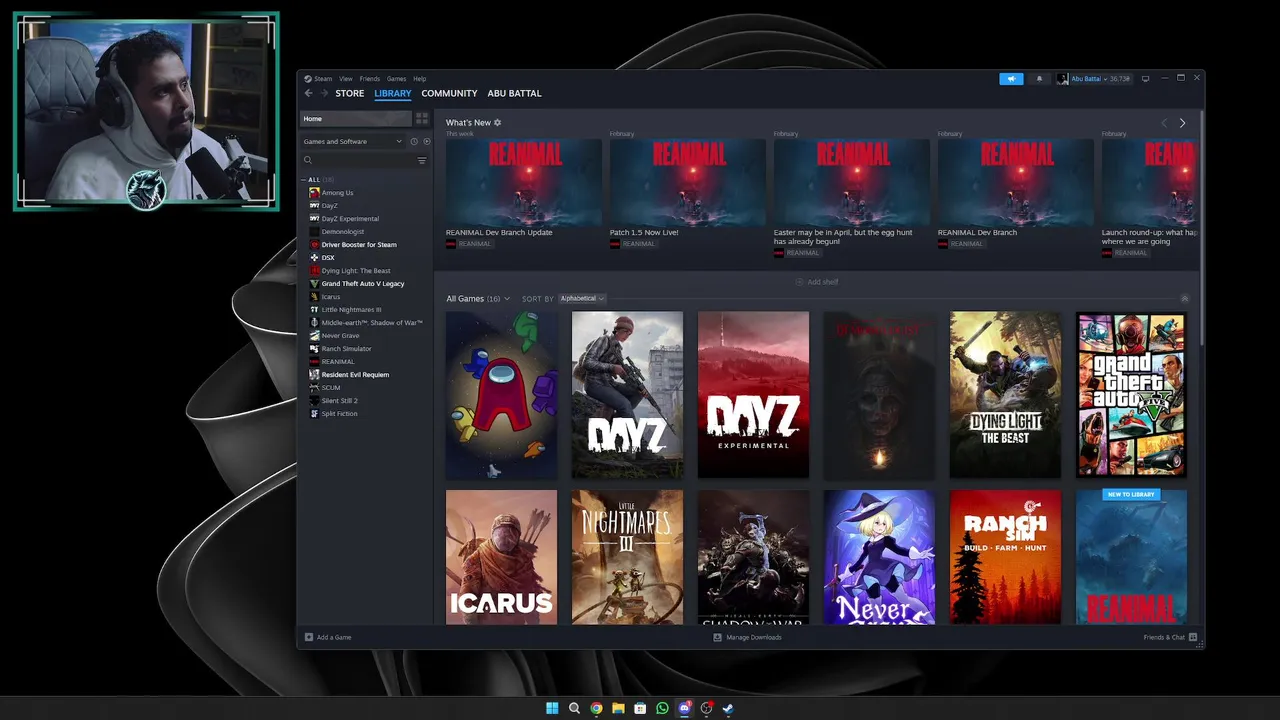Open WhatsApp from the taskbar
Viewport: 1280px width, 720px height.
pos(662,708)
